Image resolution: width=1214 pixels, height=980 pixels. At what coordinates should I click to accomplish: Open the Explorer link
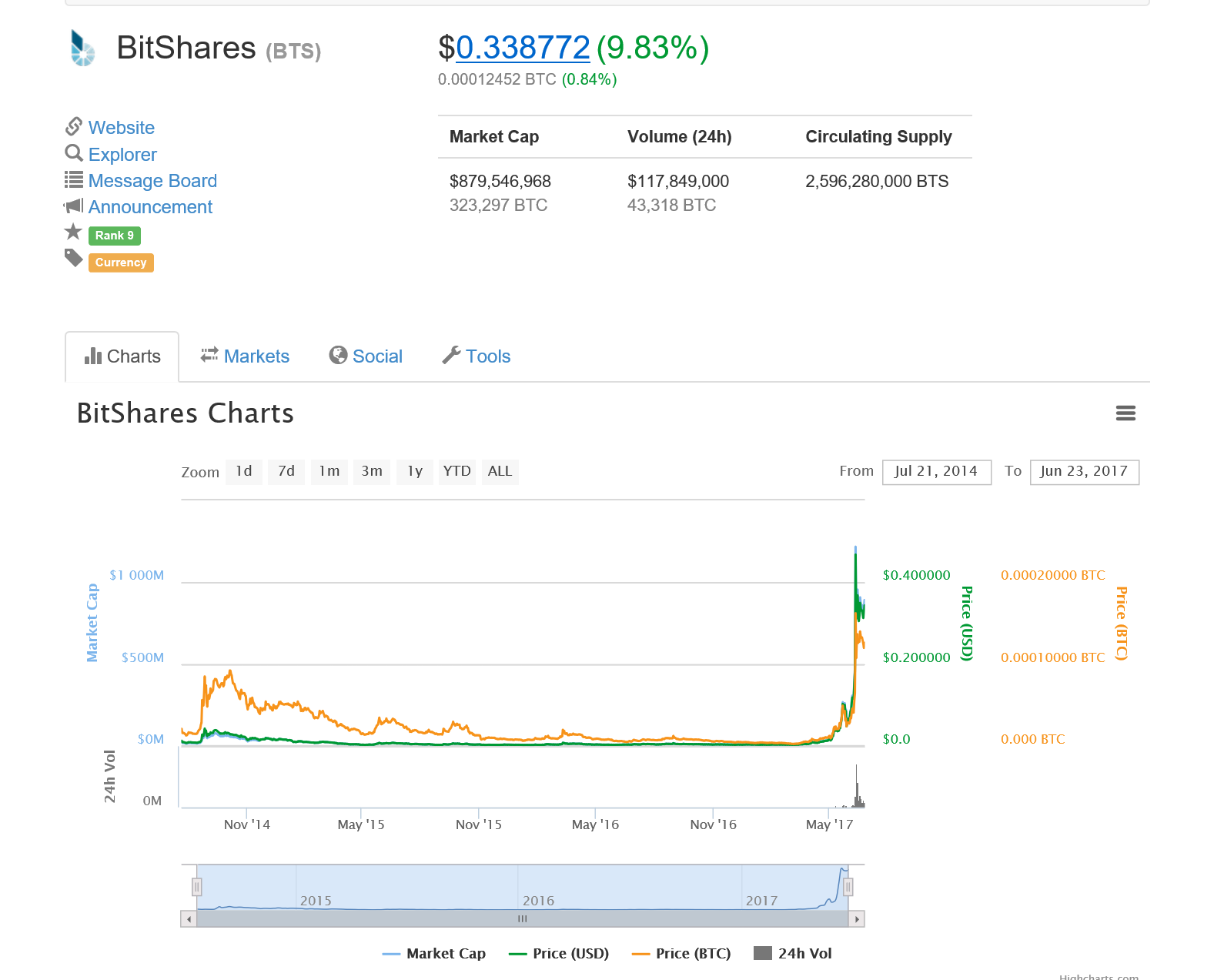pos(122,155)
